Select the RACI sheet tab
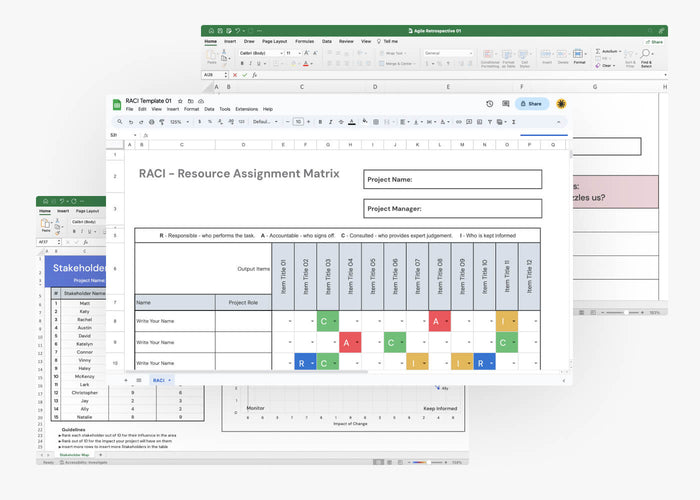This screenshot has height=500, width=700. pyautogui.click(x=158, y=380)
